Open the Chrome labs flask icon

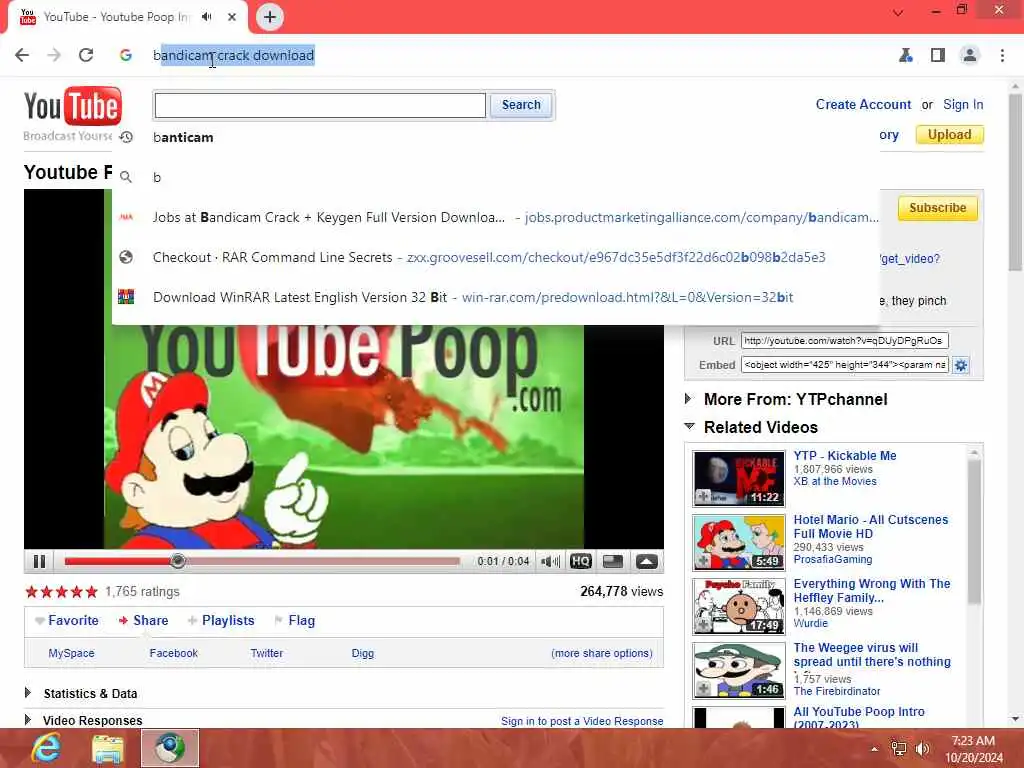(905, 56)
